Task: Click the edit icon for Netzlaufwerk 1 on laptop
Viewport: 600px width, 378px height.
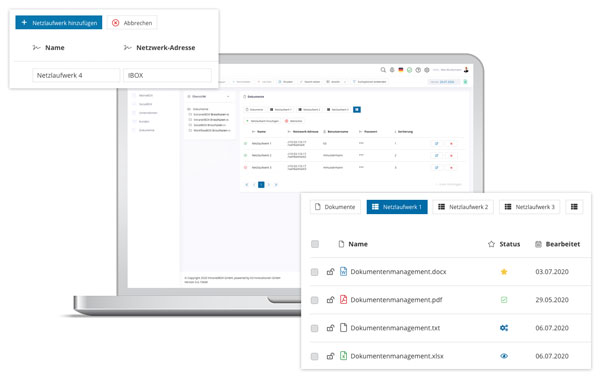Action: pyautogui.click(x=436, y=143)
